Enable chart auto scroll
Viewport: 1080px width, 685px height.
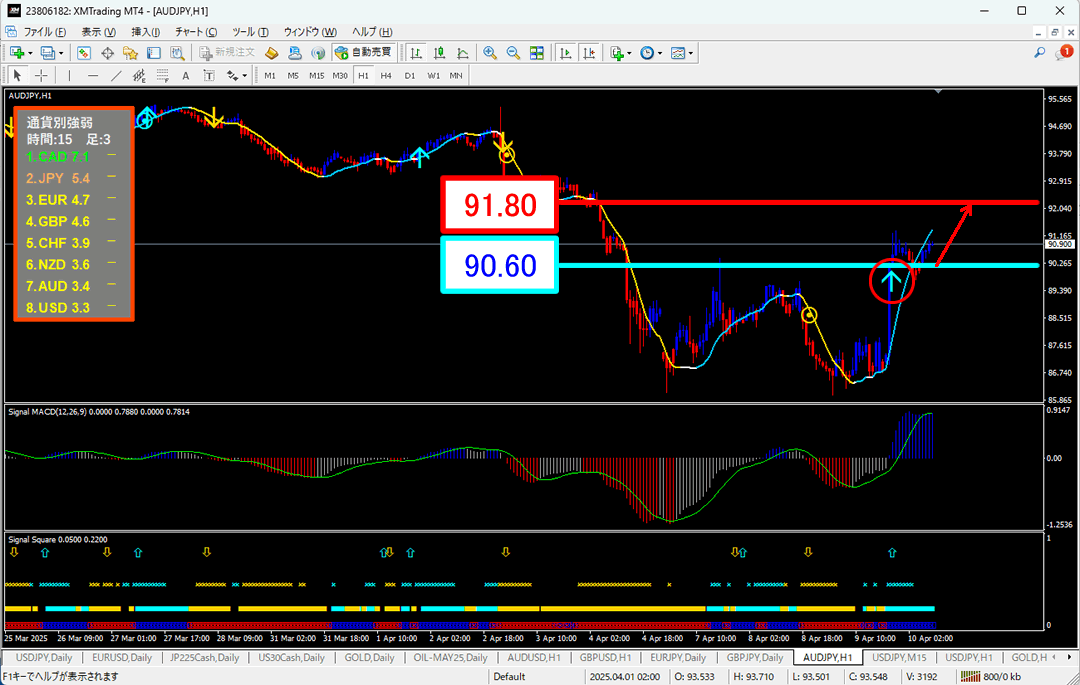(566, 53)
